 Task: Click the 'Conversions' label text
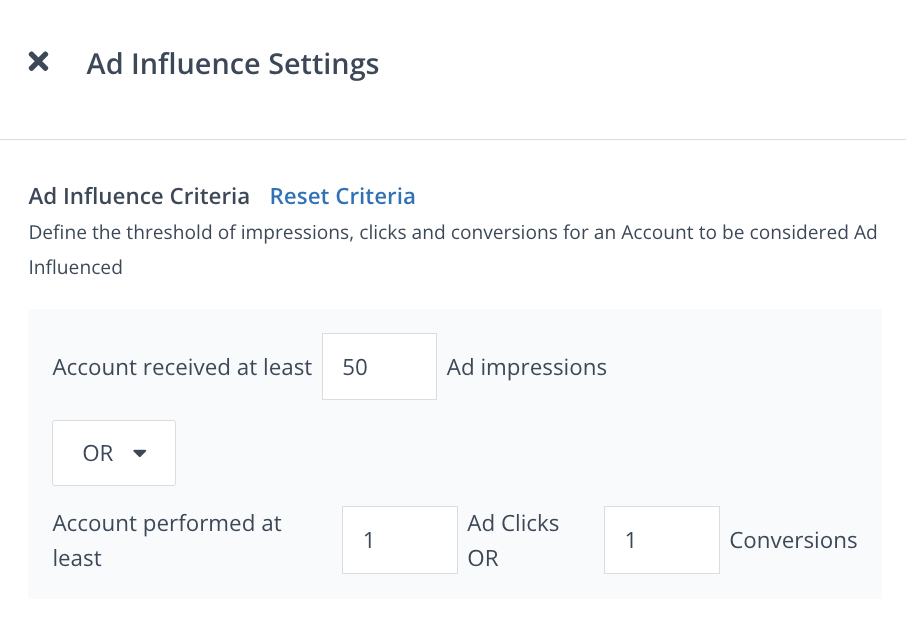pos(793,540)
